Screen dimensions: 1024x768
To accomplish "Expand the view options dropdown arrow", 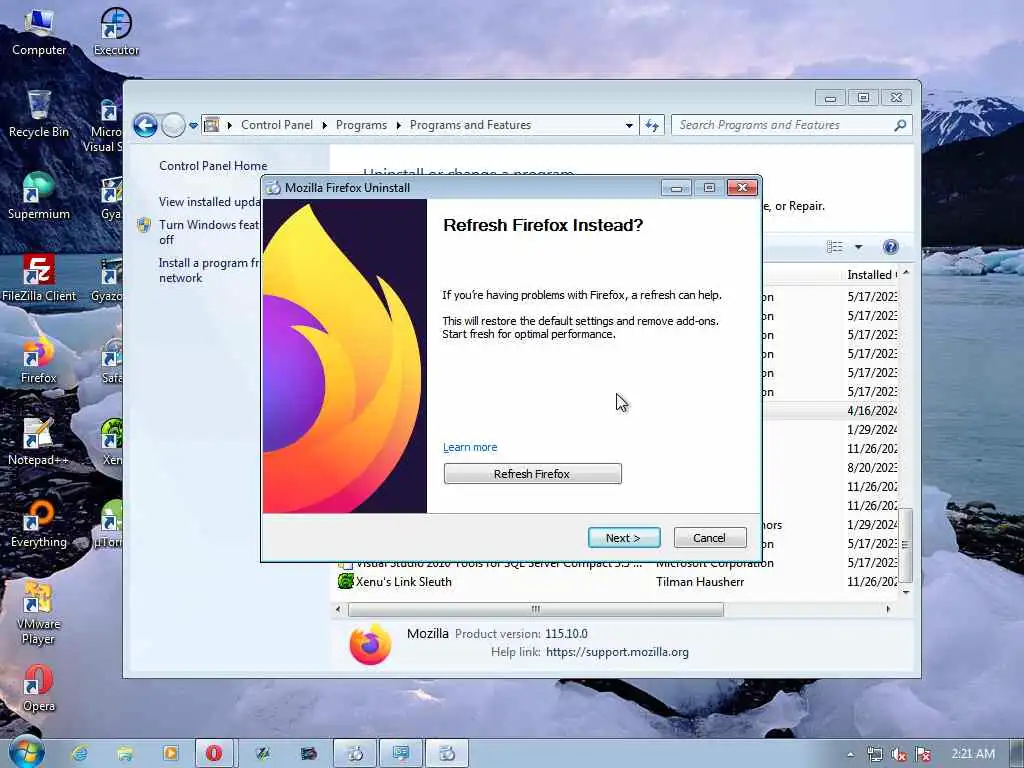I will pos(858,247).
